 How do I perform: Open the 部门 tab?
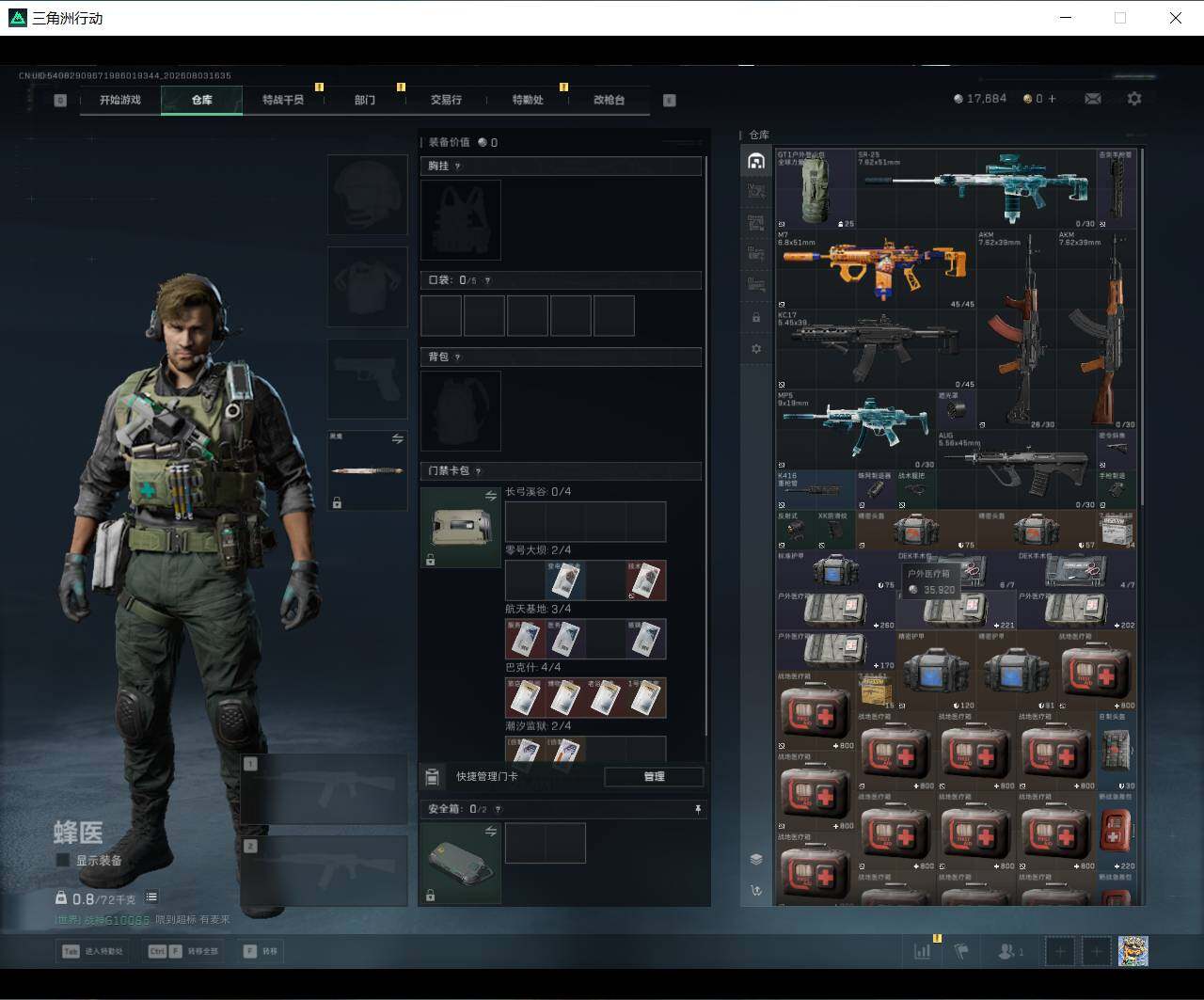coord(365,100)
